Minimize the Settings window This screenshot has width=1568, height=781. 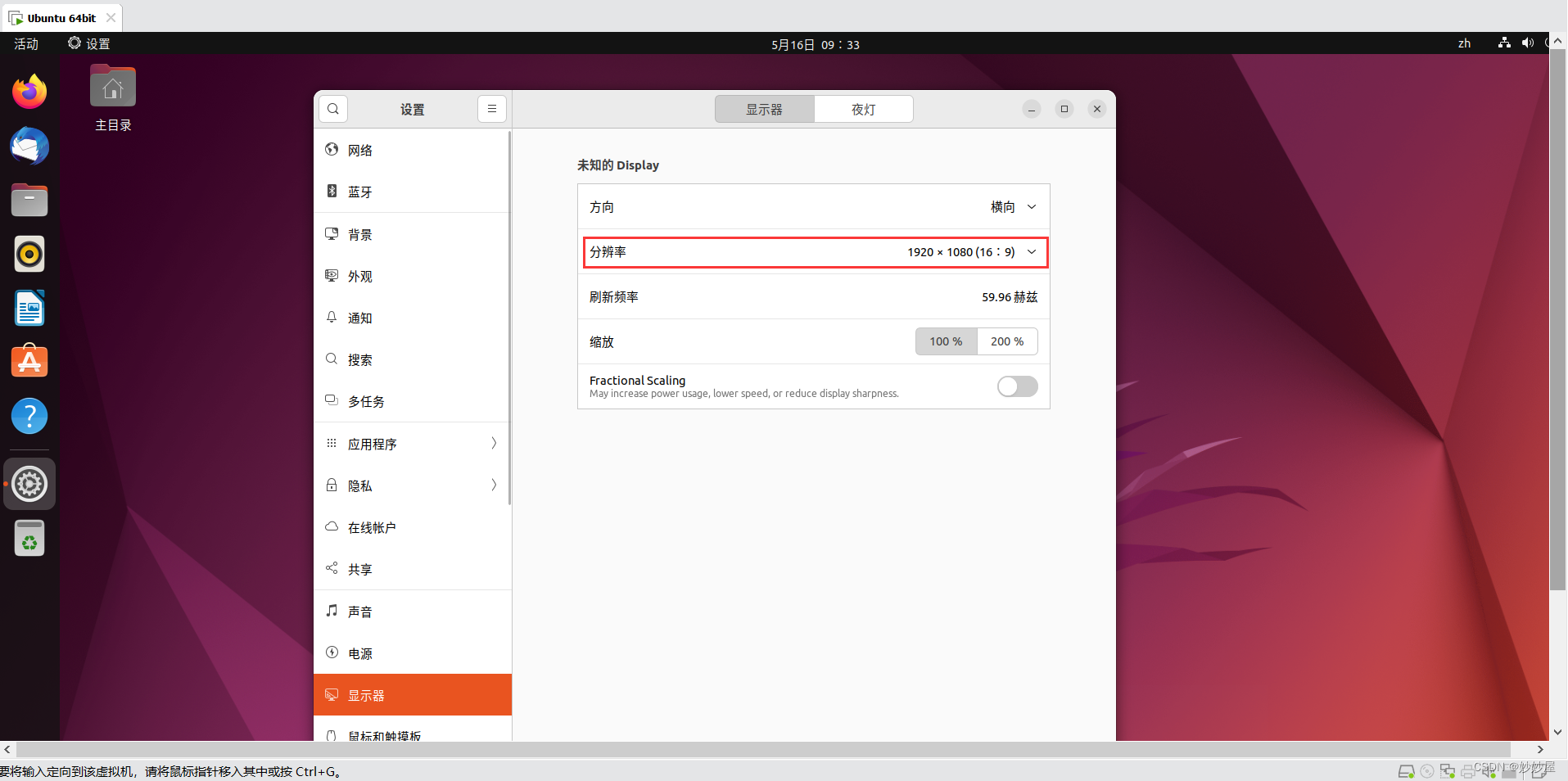click(x=1032, y=109)
